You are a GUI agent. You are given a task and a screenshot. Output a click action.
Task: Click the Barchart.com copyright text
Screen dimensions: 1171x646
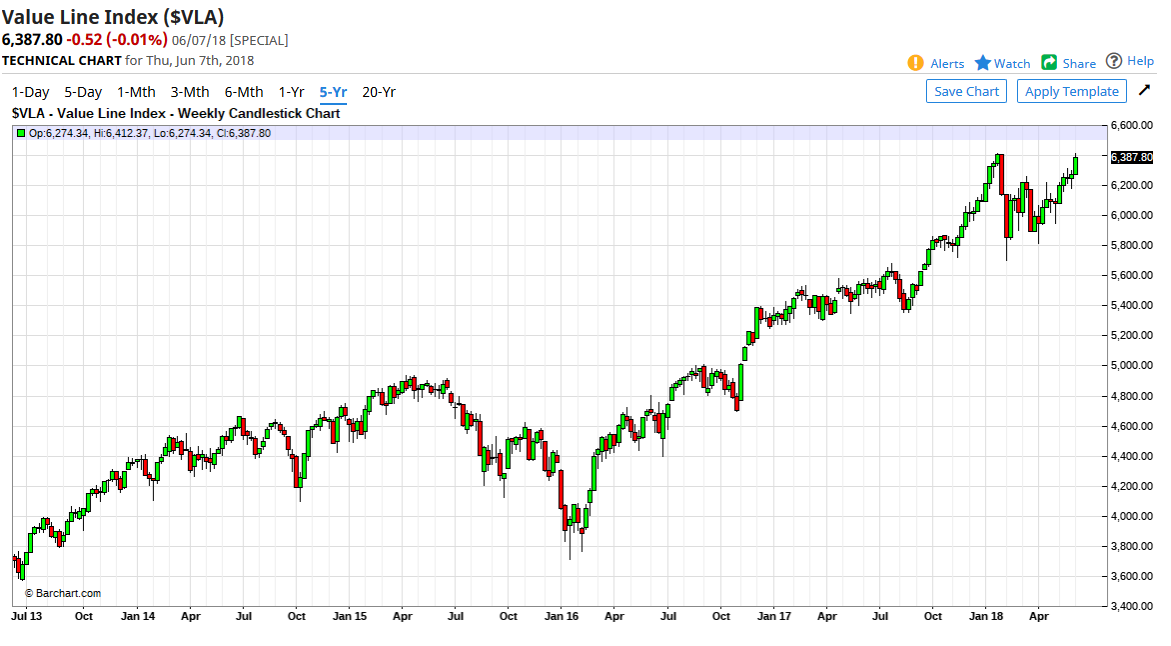coord(63,593)
